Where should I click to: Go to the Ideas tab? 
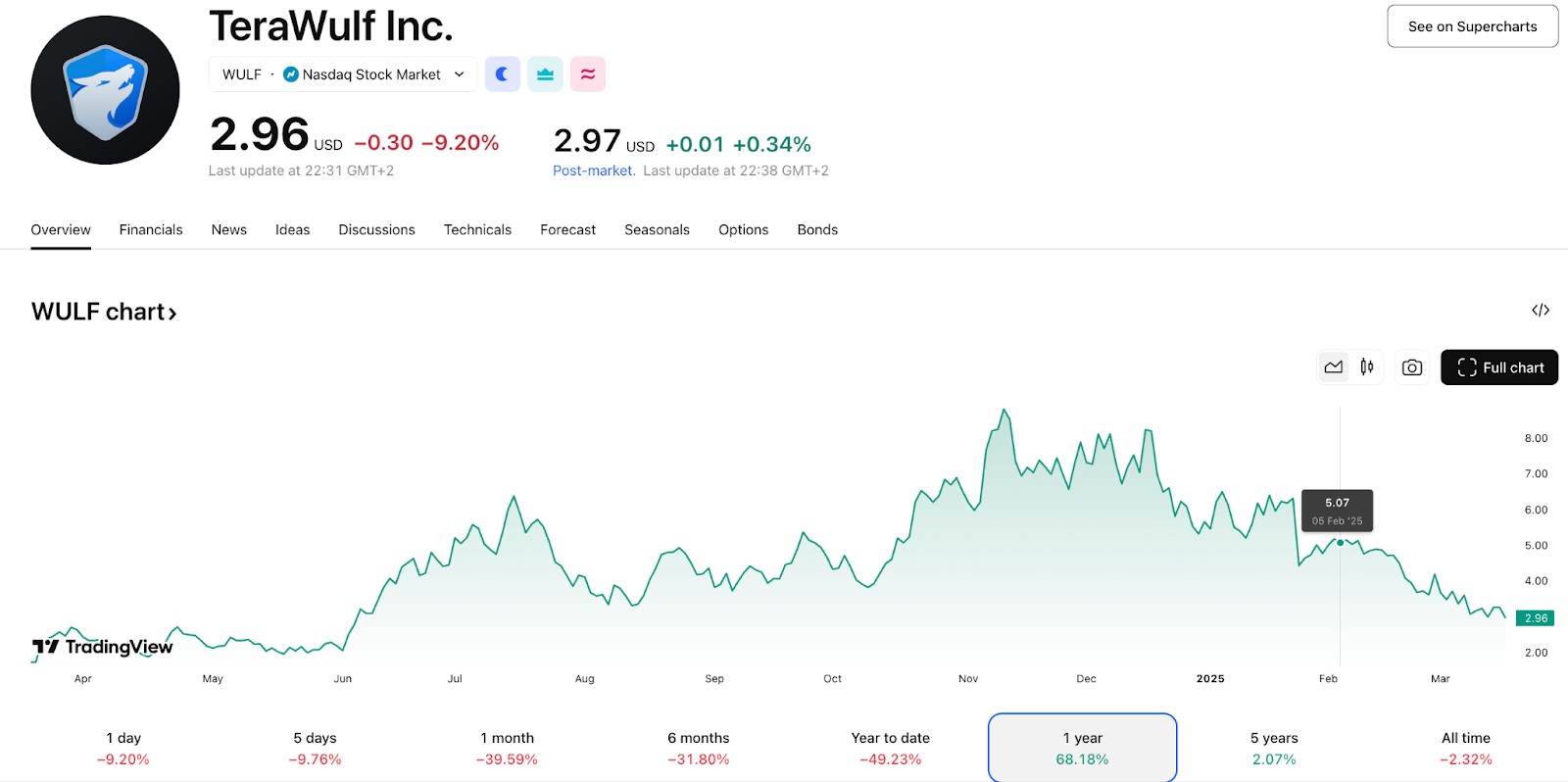[292, 229]
